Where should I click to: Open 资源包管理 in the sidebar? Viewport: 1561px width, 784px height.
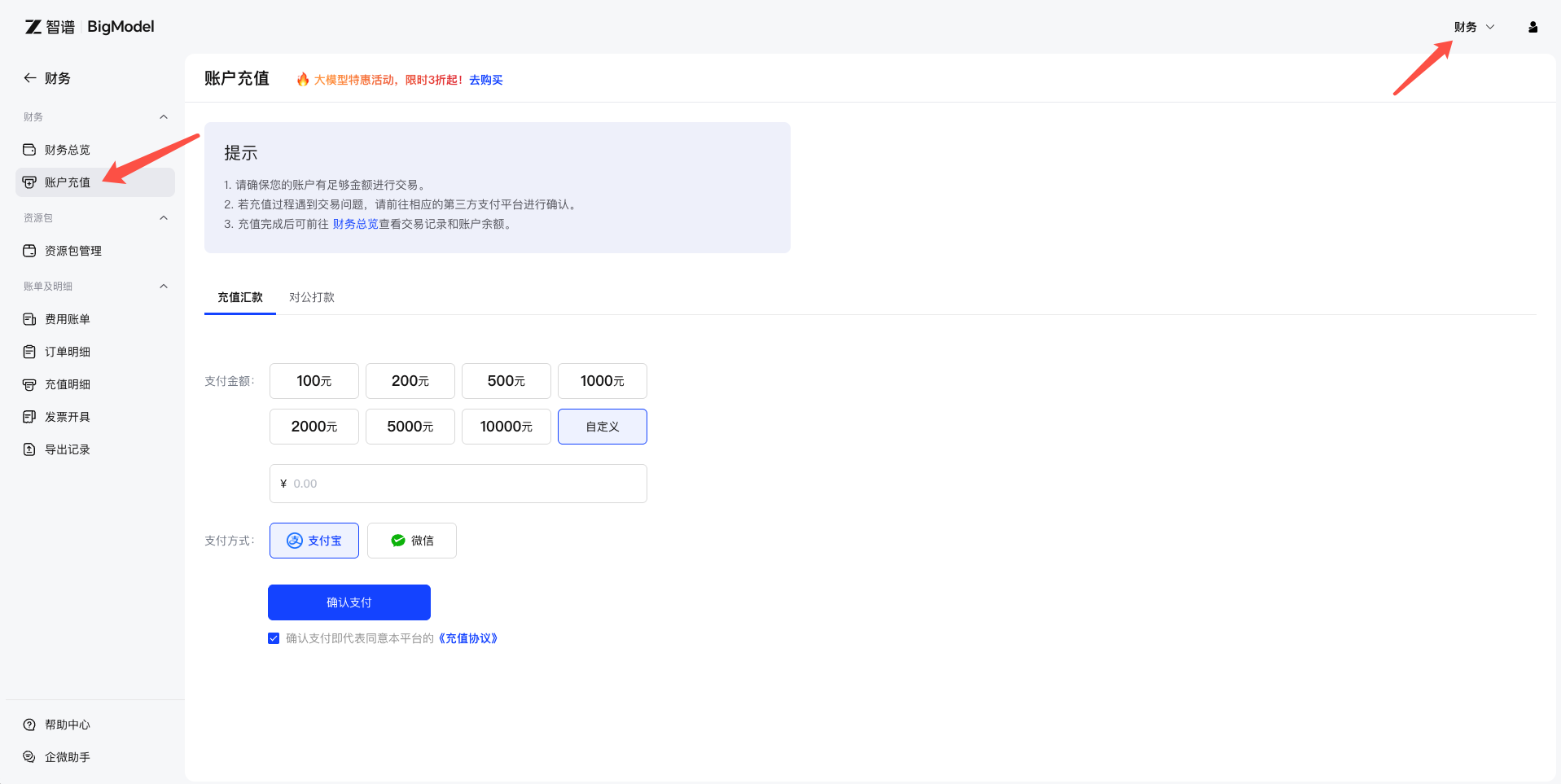tap(95, 251)
